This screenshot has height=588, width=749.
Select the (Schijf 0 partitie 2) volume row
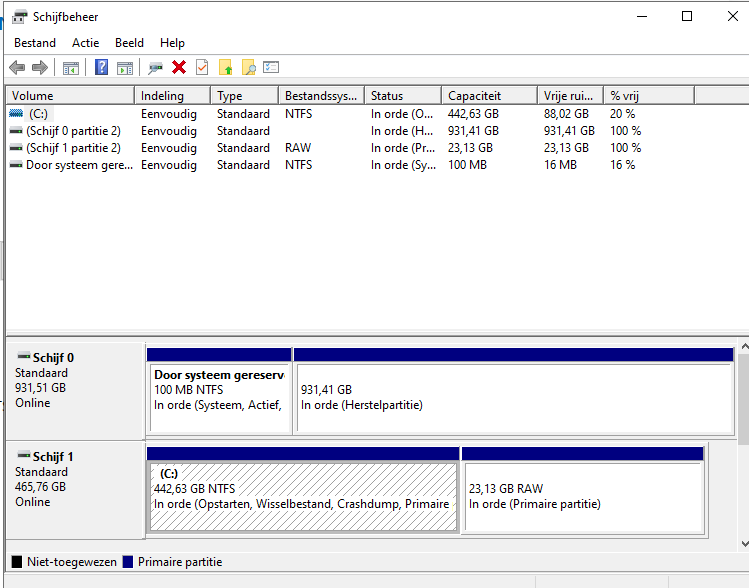click(352, 131)
